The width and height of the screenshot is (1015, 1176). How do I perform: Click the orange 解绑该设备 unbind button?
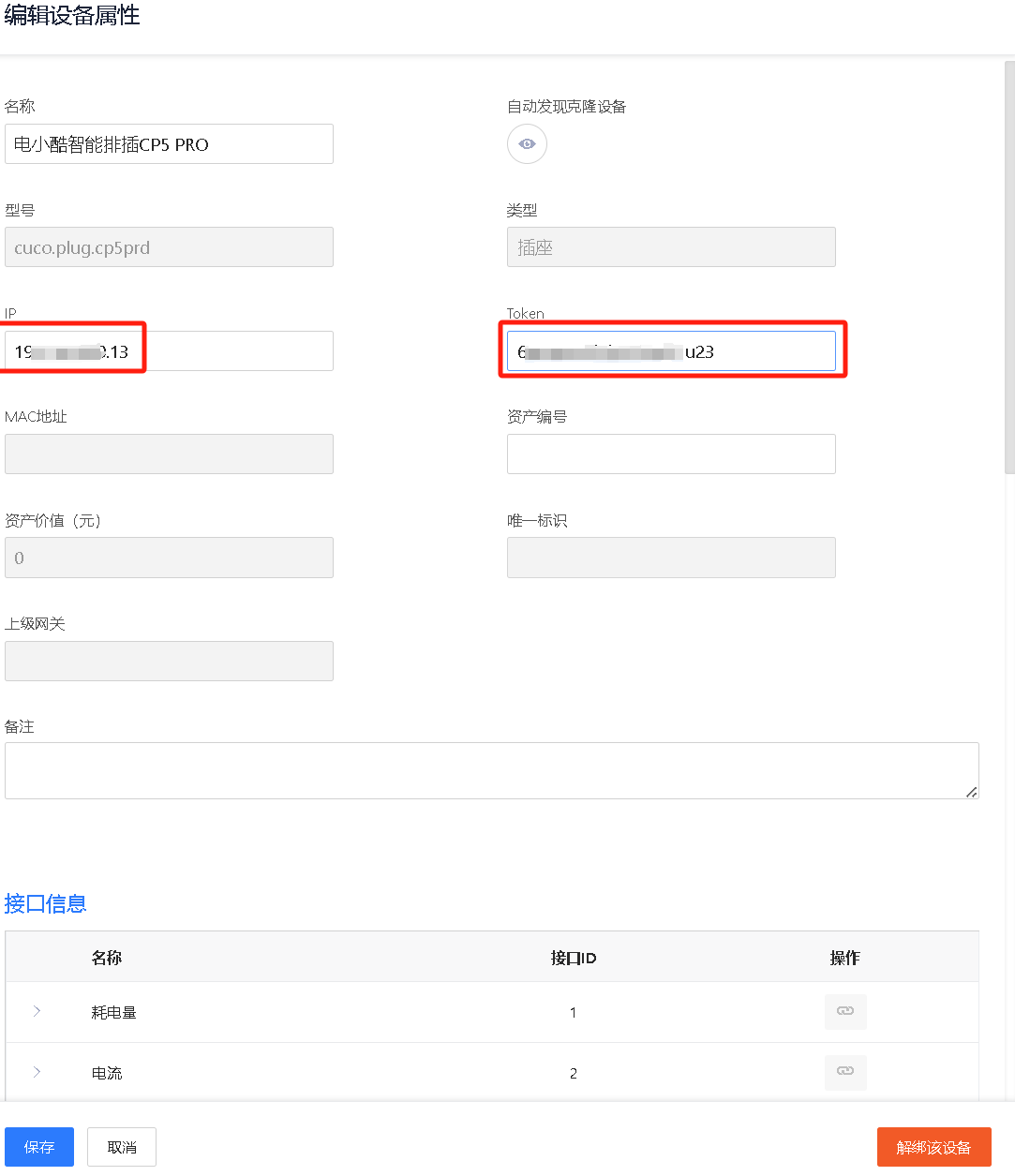[933, 1147]
